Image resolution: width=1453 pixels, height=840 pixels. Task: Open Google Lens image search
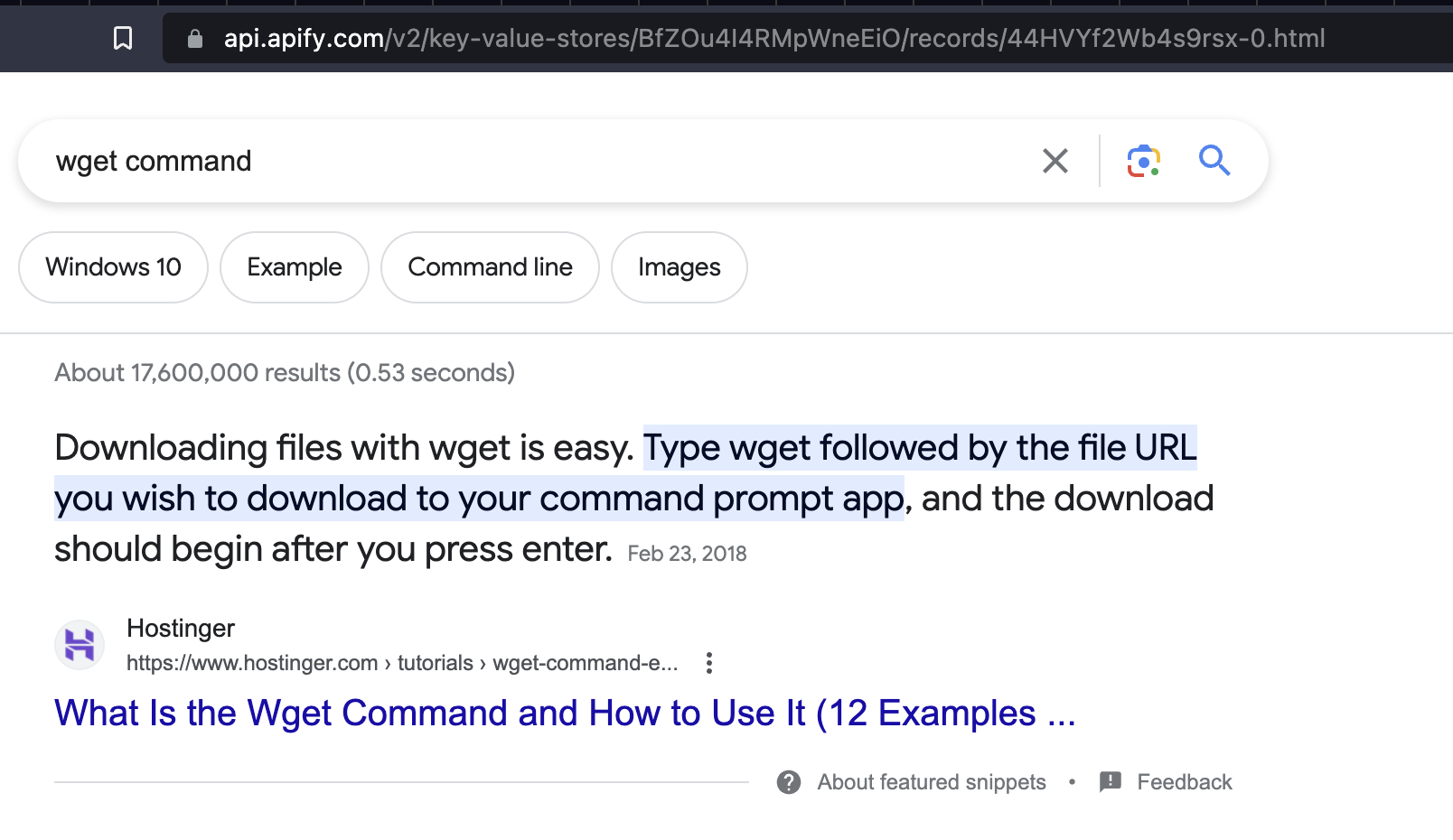click(1143, 161)
